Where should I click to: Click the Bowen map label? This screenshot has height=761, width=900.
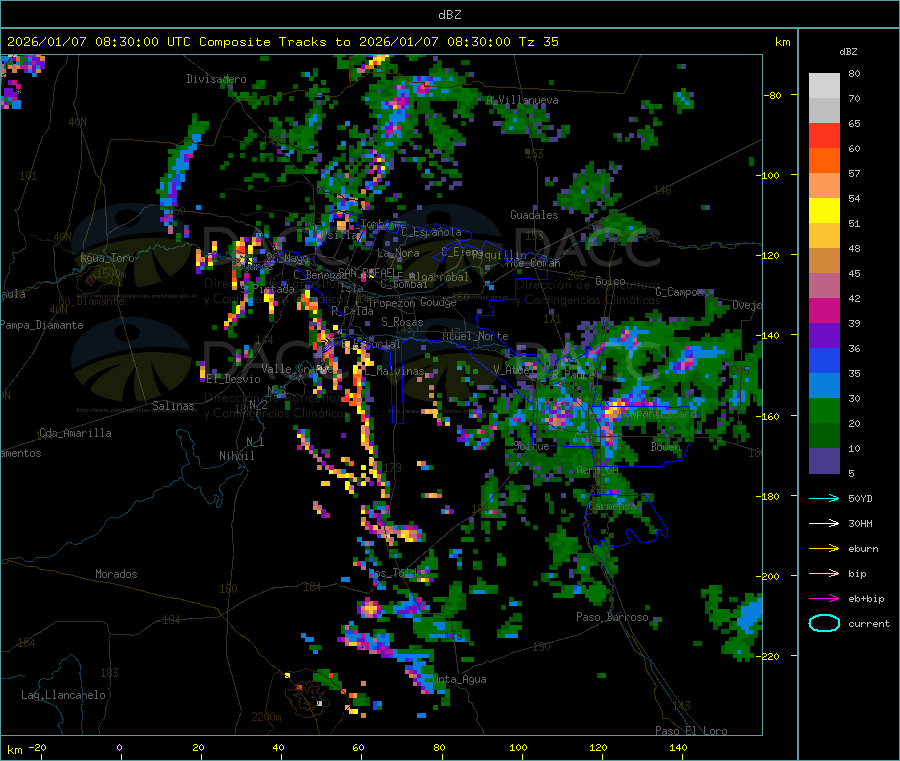[666, 446]
